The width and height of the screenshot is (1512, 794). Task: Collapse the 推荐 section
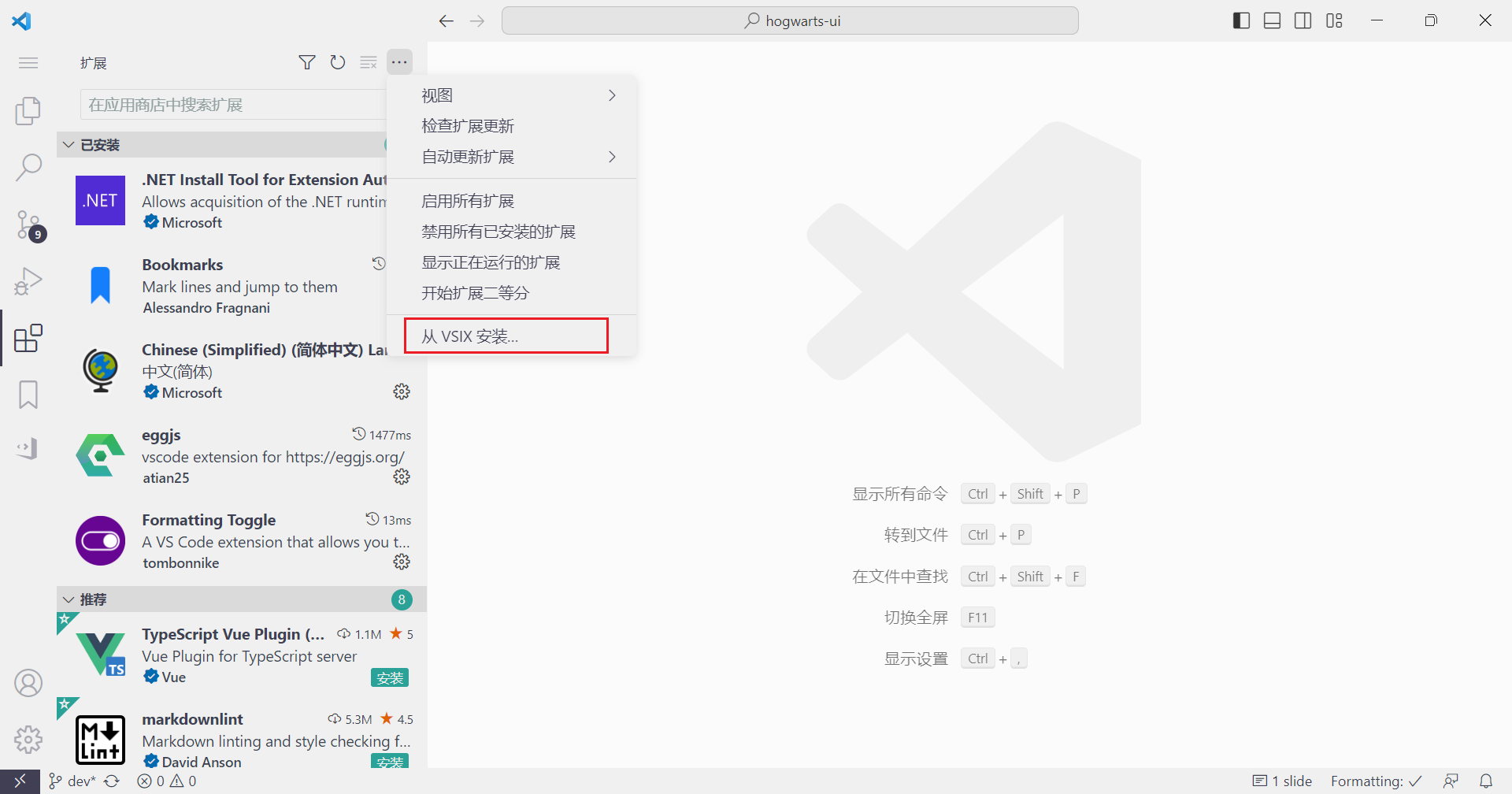tap(69, 599)
